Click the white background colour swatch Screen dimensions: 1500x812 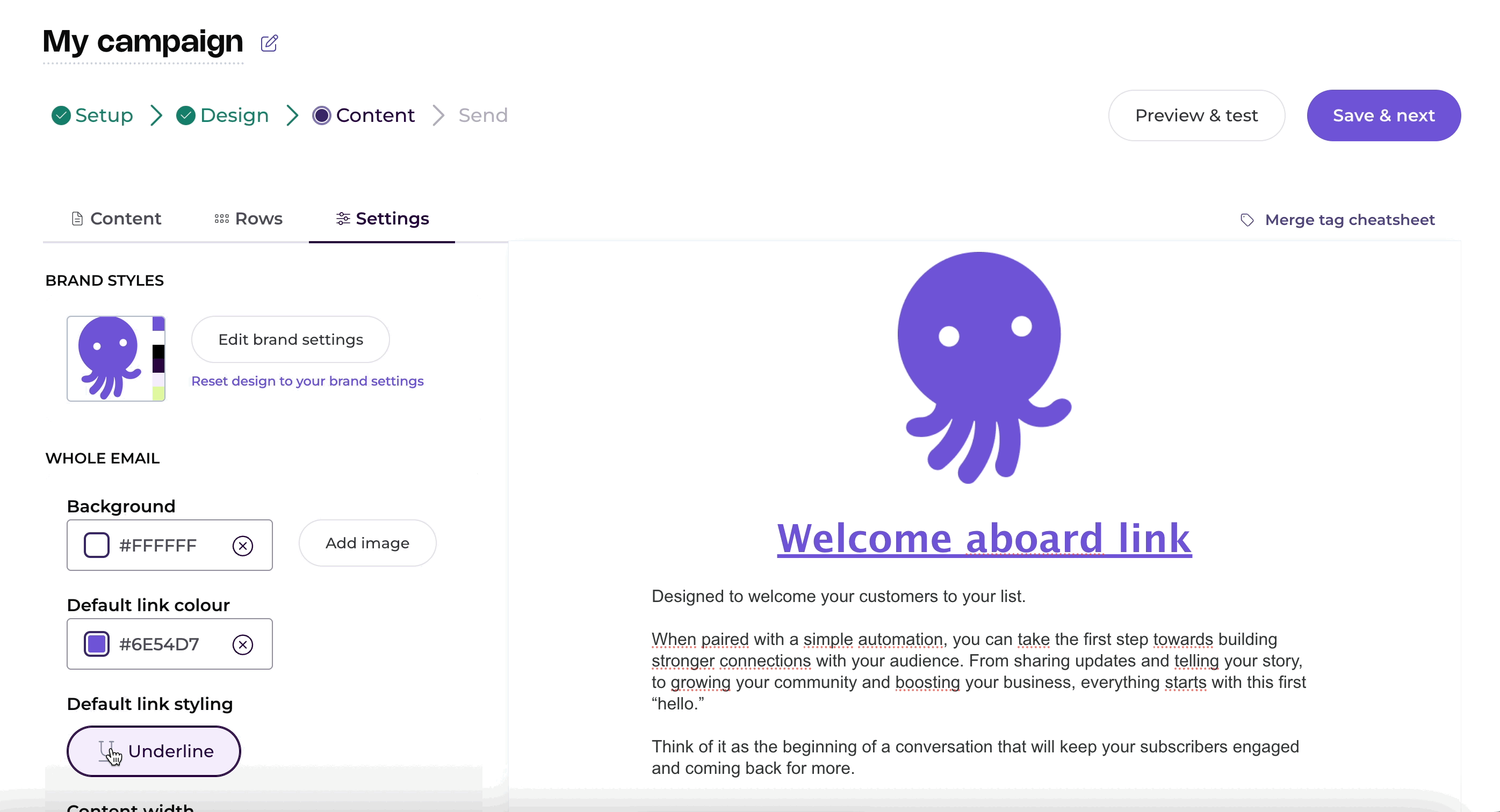tap(97, 546)
